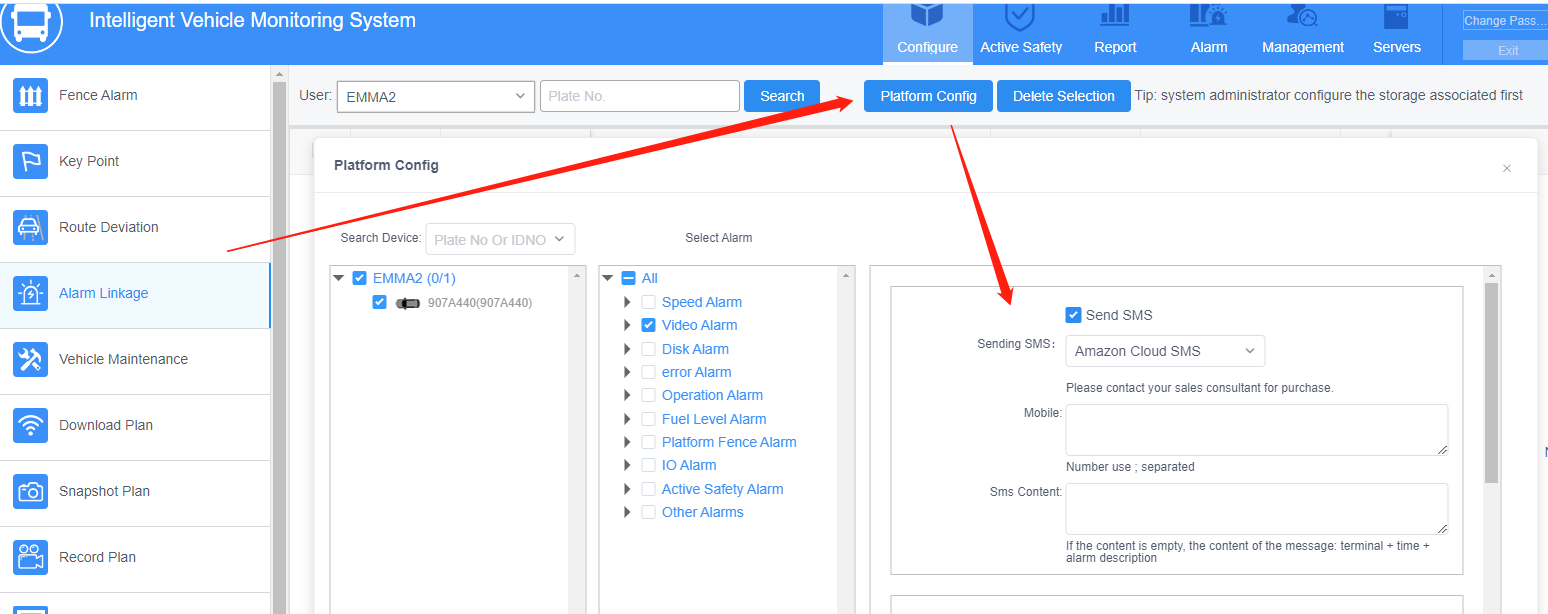Click the Change Password button

tap(1505, 21)
